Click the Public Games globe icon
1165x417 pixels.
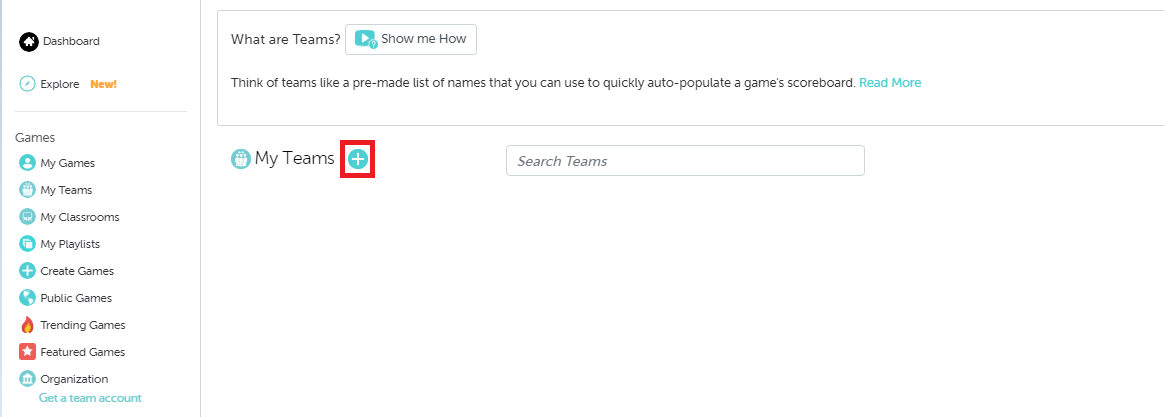[28, 298]
